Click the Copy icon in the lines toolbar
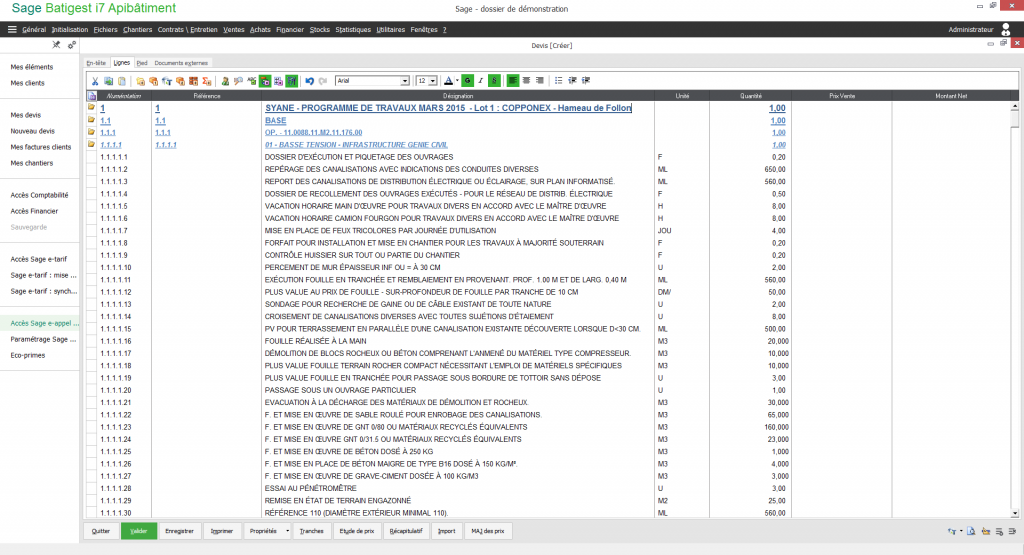Image resolution: width=1024 pixels, height=555 pixels. point(108,81)
